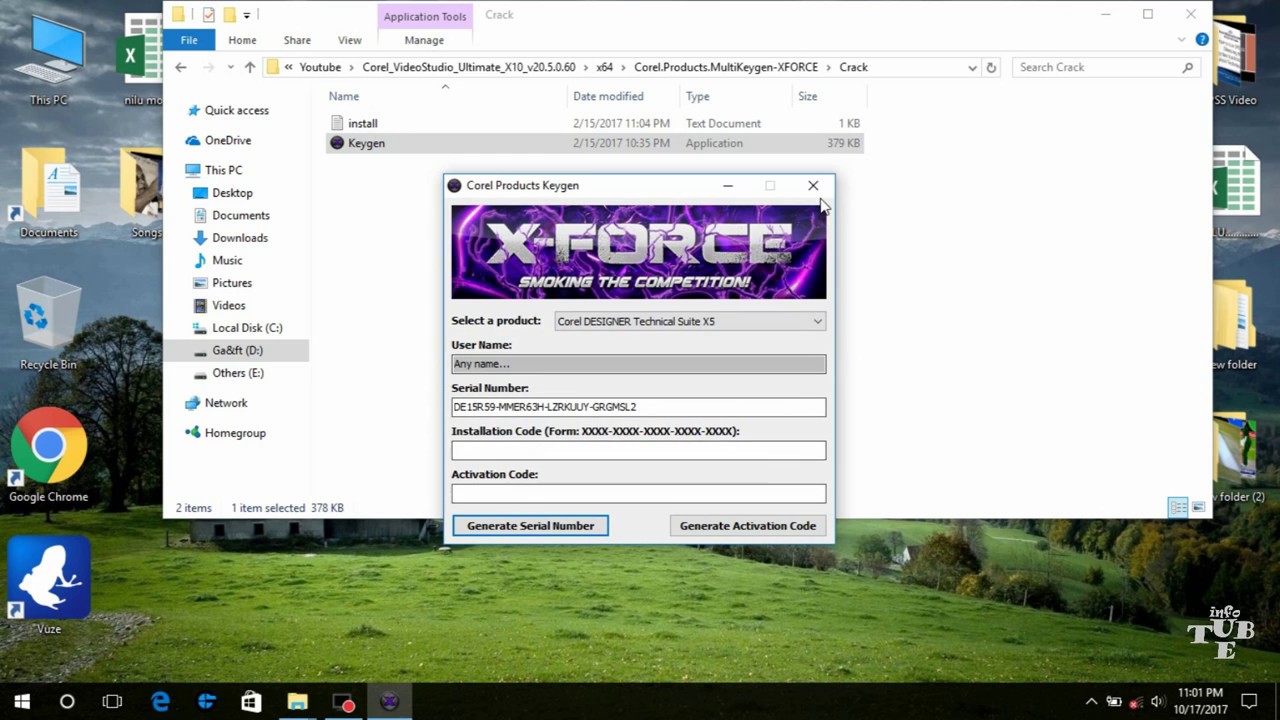Open Videos folder in sidebar

click(228, 305)
